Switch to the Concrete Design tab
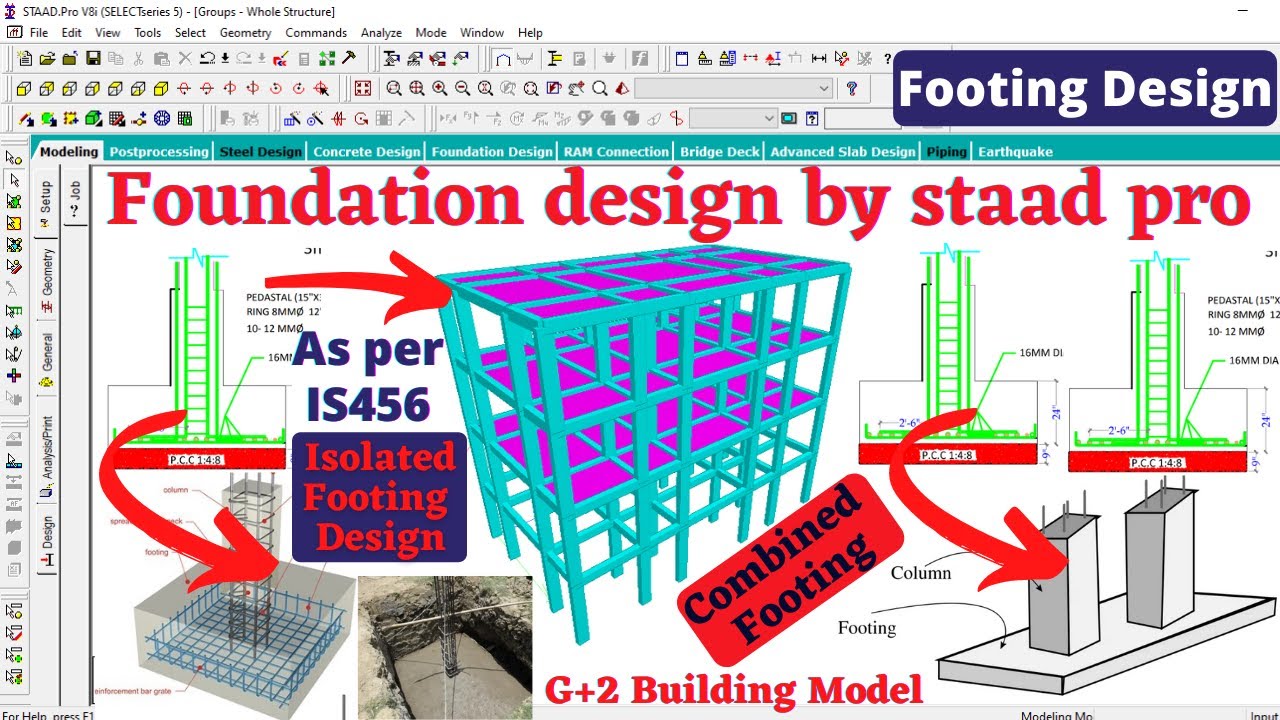The height and width of the screenshot is (720, 1280). (367, 152)
